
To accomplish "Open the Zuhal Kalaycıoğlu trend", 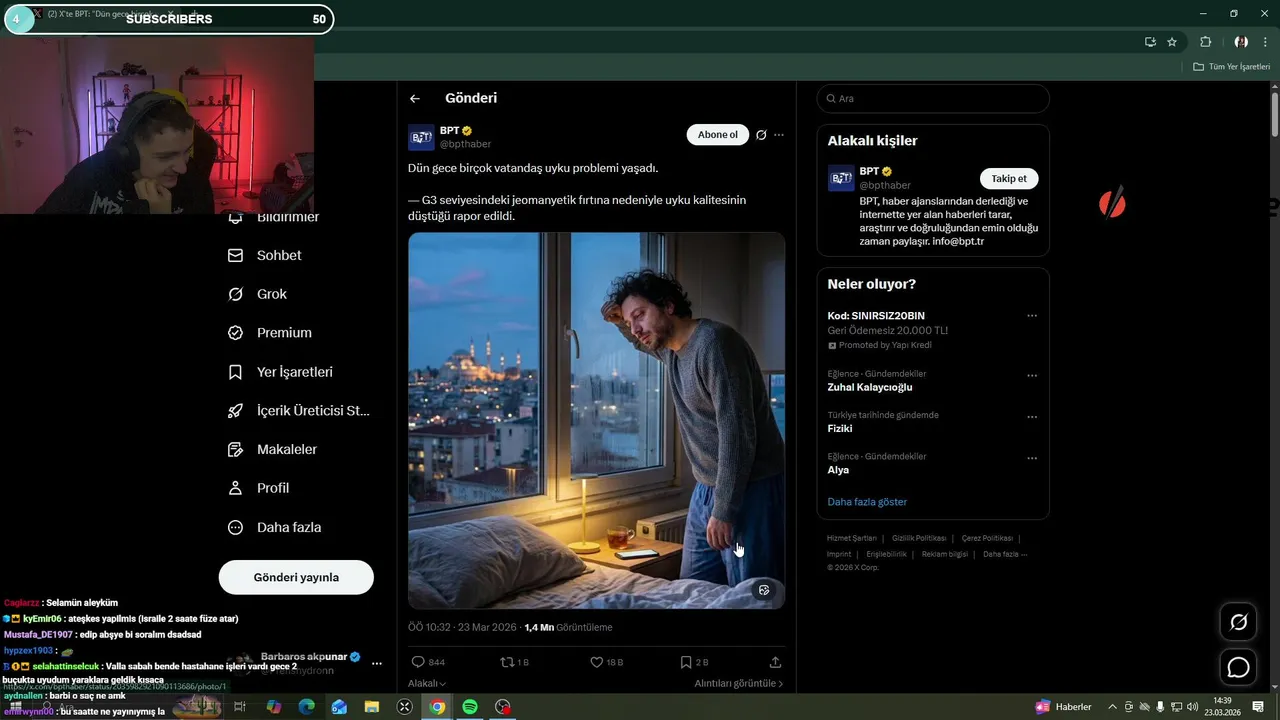I will (870, 387).
